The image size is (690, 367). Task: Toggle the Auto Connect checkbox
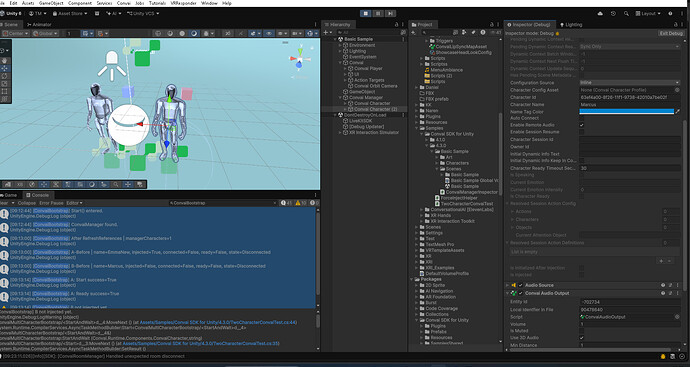(x=582, y=118)
